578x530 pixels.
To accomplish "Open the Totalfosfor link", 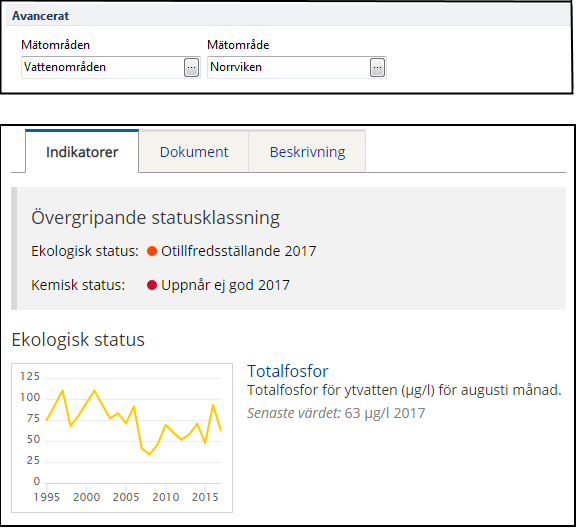I will click(x=288, y=371).
